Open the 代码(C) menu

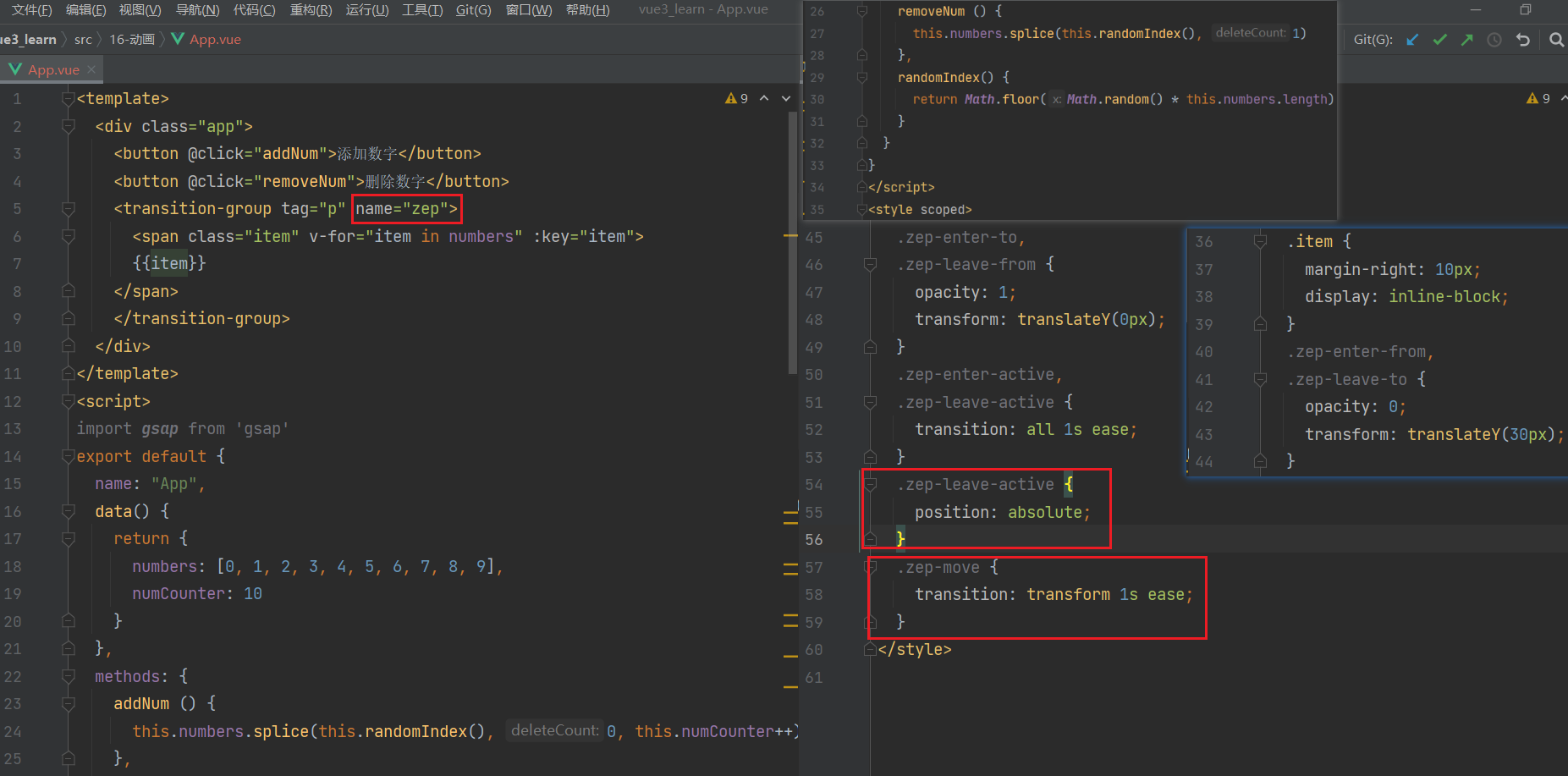click(x=255, y=9)
